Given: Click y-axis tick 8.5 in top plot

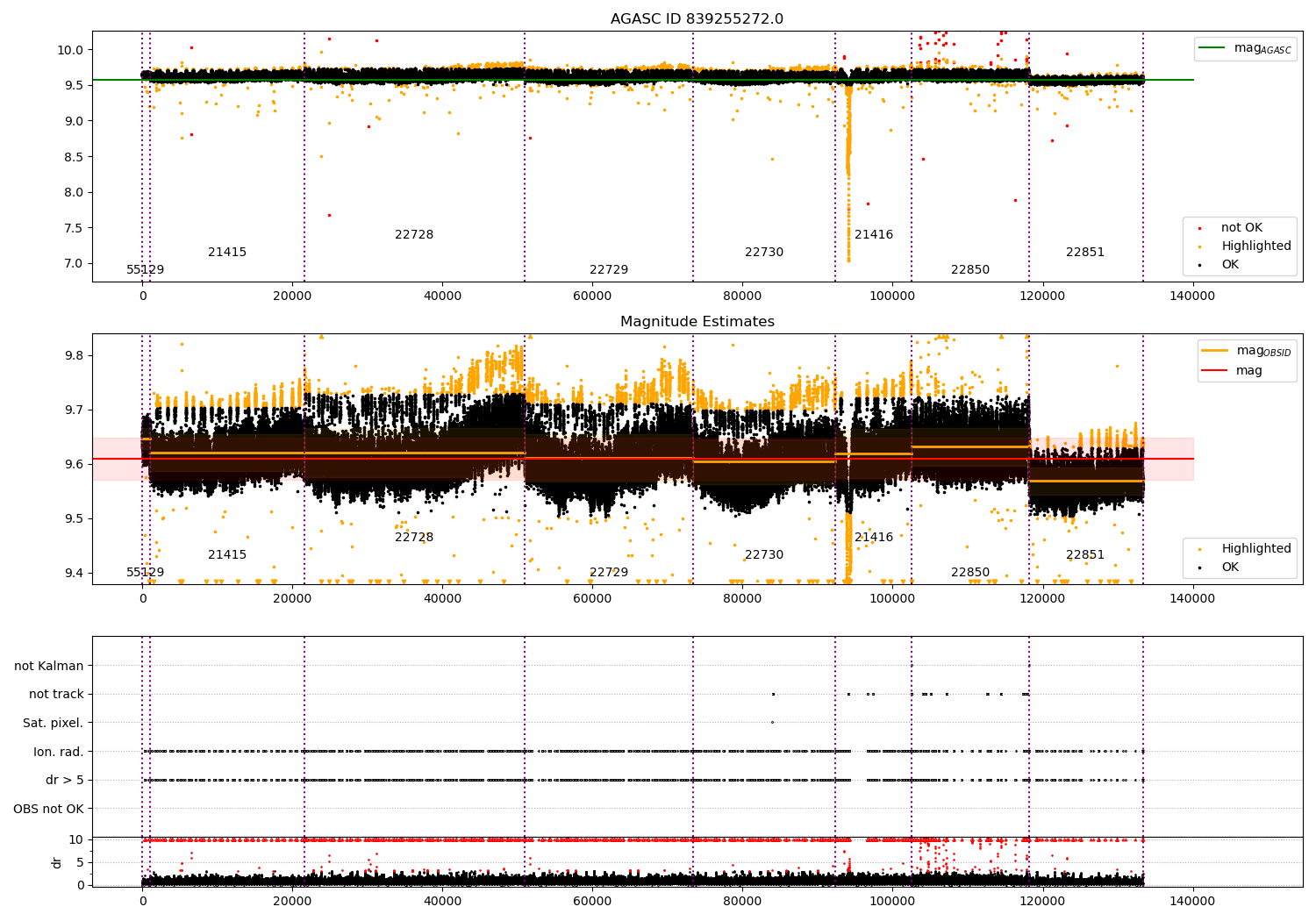Looking at the screenshot, I should pos(74,157).
